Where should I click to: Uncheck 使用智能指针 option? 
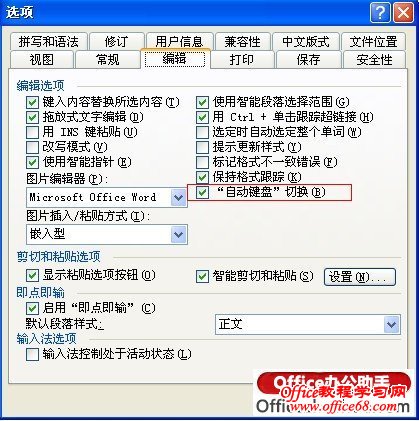32,162
